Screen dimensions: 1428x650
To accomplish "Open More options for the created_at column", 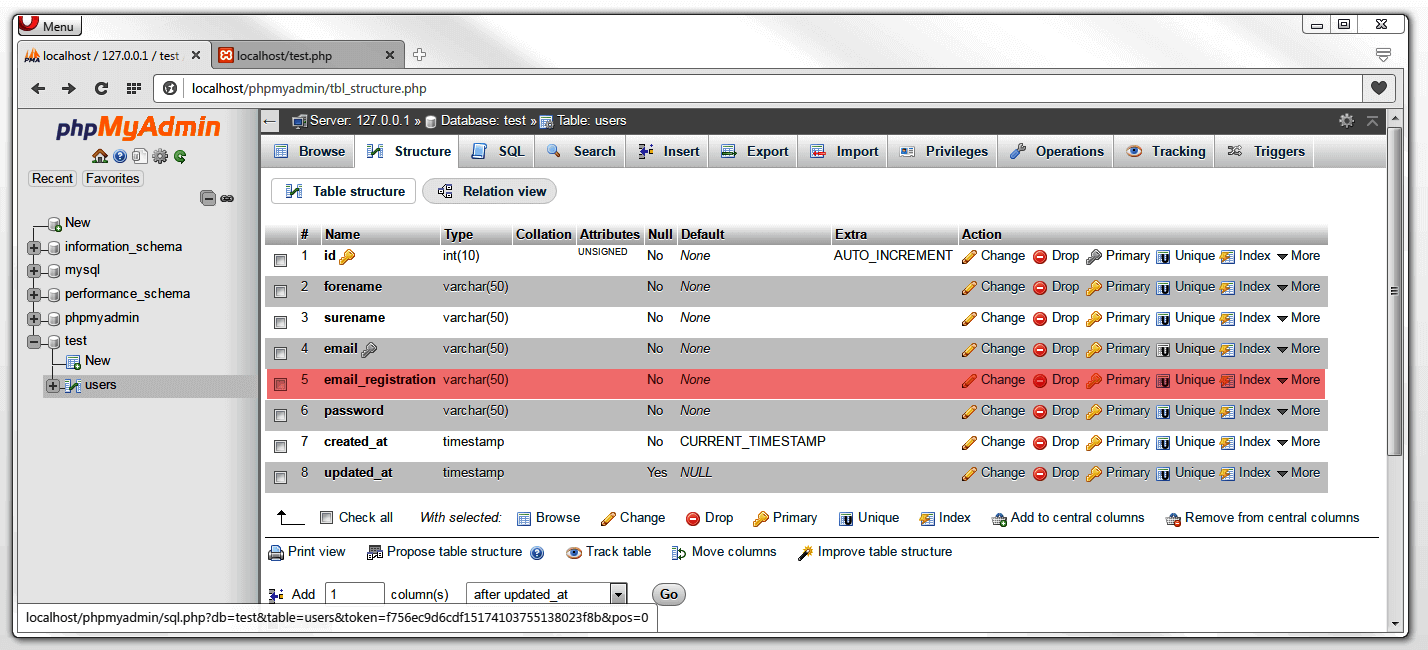I will click(1306, 441).
